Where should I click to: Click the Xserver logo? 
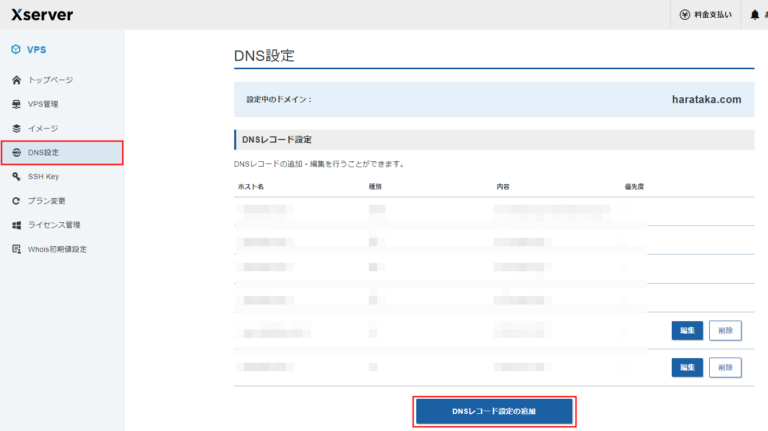42,15
